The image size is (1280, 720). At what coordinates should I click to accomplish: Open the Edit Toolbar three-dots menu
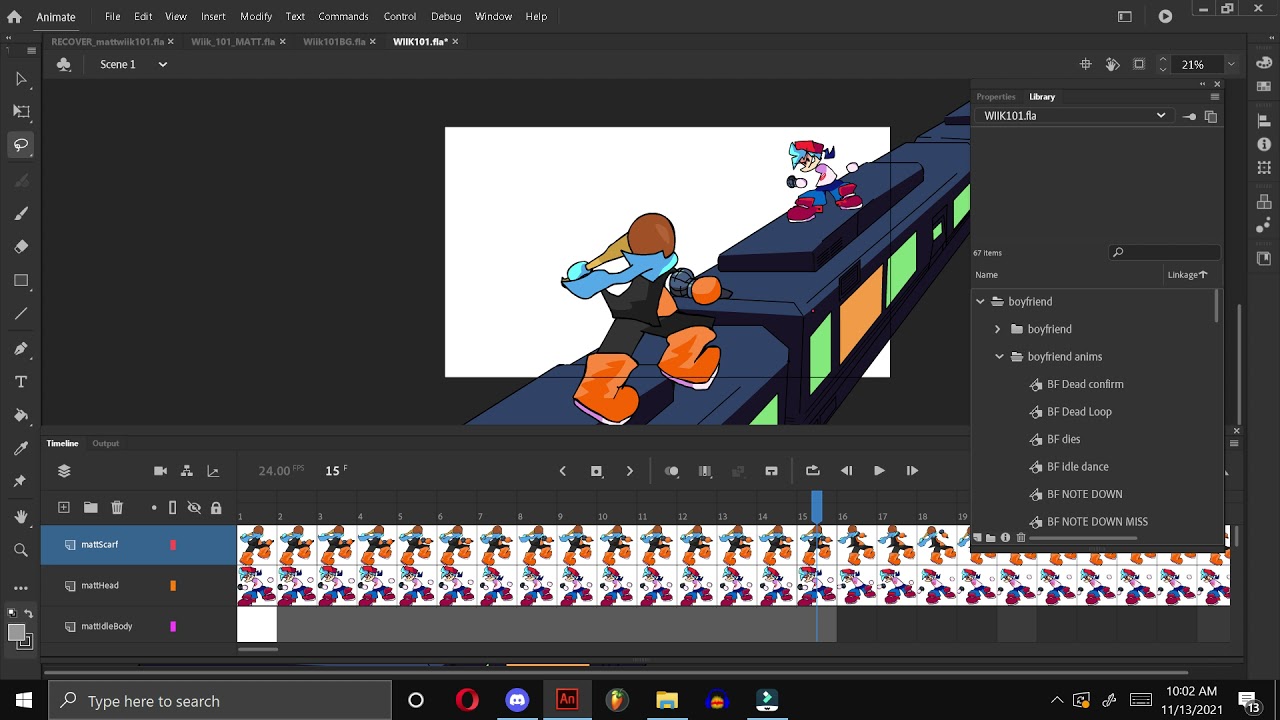(x=21, y=587)
